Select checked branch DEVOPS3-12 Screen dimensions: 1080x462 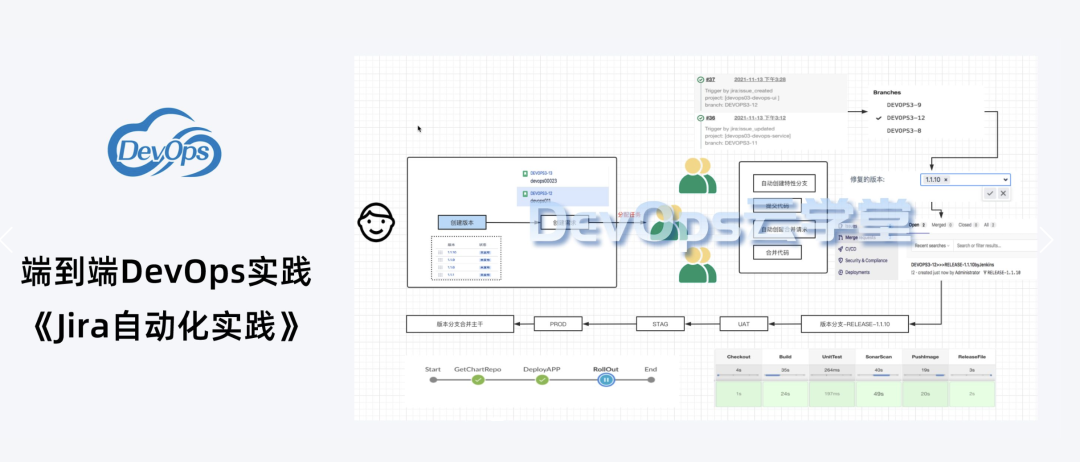[905, 118]
